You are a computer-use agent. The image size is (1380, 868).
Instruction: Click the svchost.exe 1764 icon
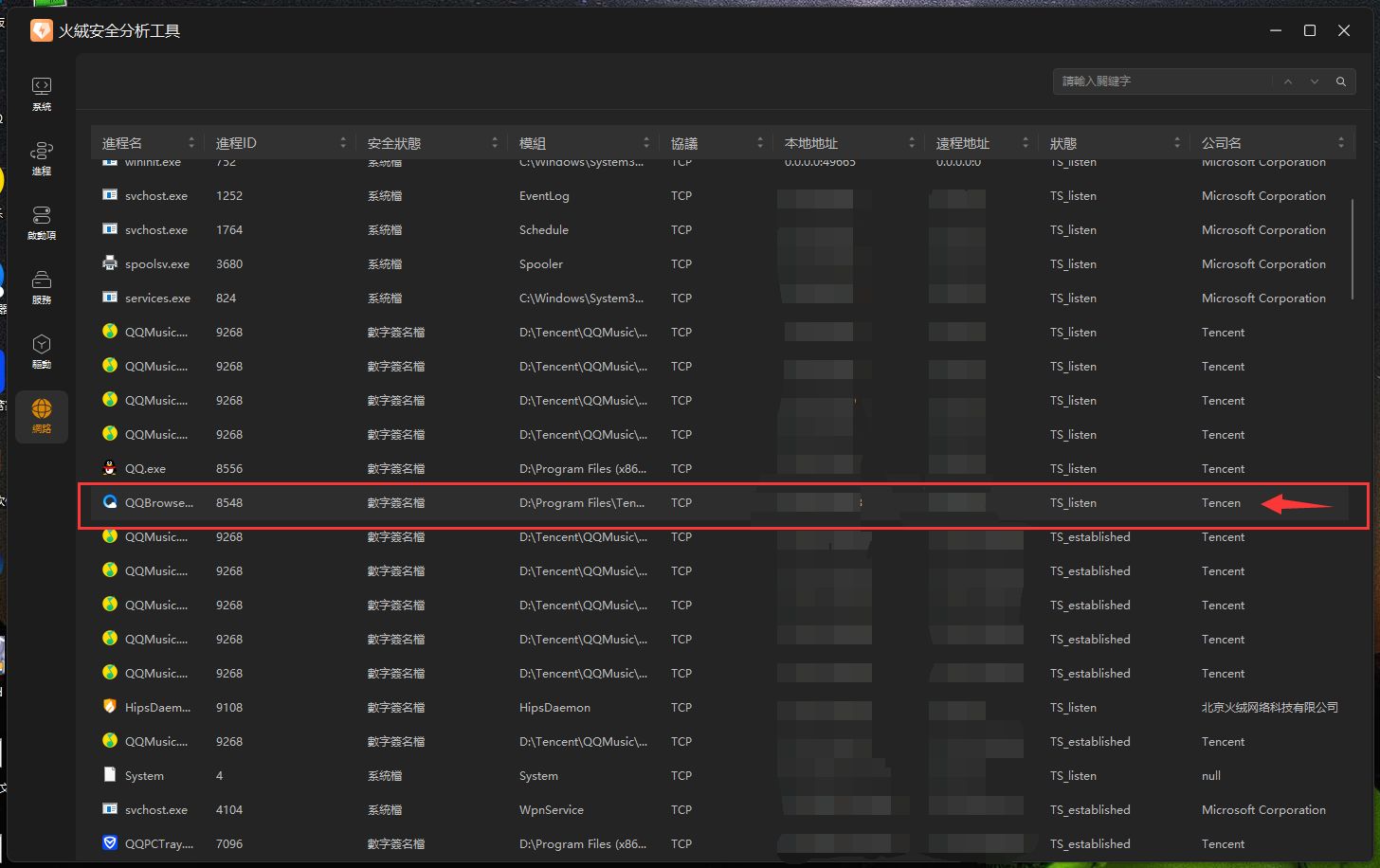110,229
